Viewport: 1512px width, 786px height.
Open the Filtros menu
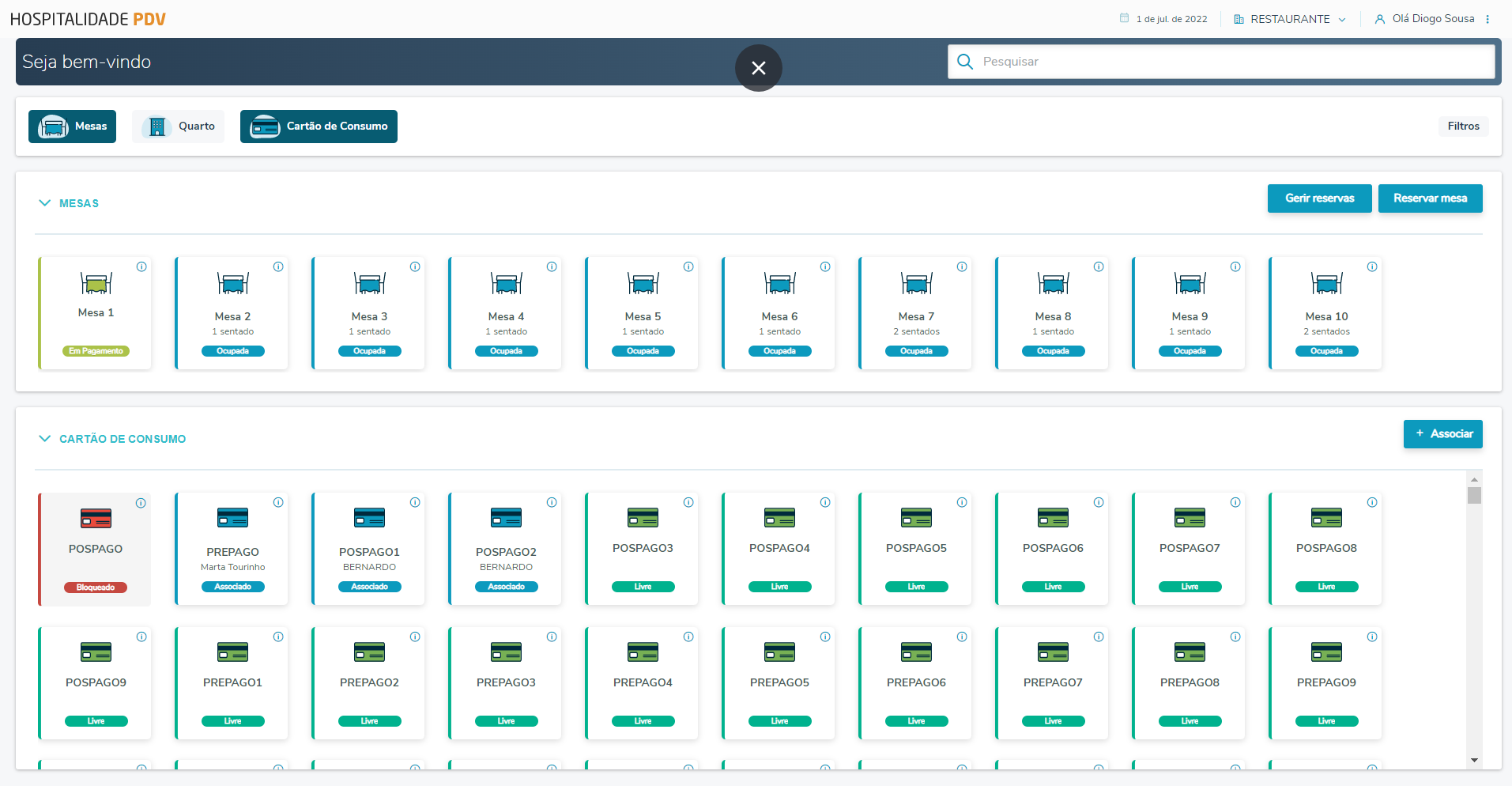1463,127
